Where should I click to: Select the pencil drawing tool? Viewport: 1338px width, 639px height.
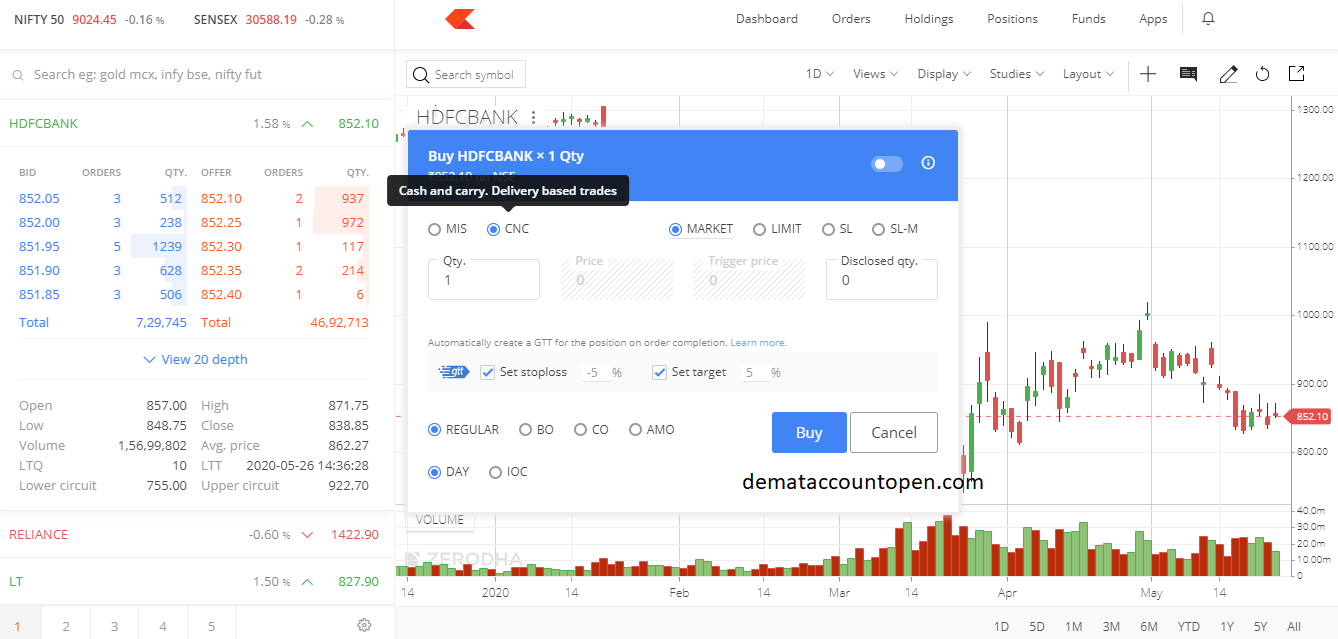1228,74
